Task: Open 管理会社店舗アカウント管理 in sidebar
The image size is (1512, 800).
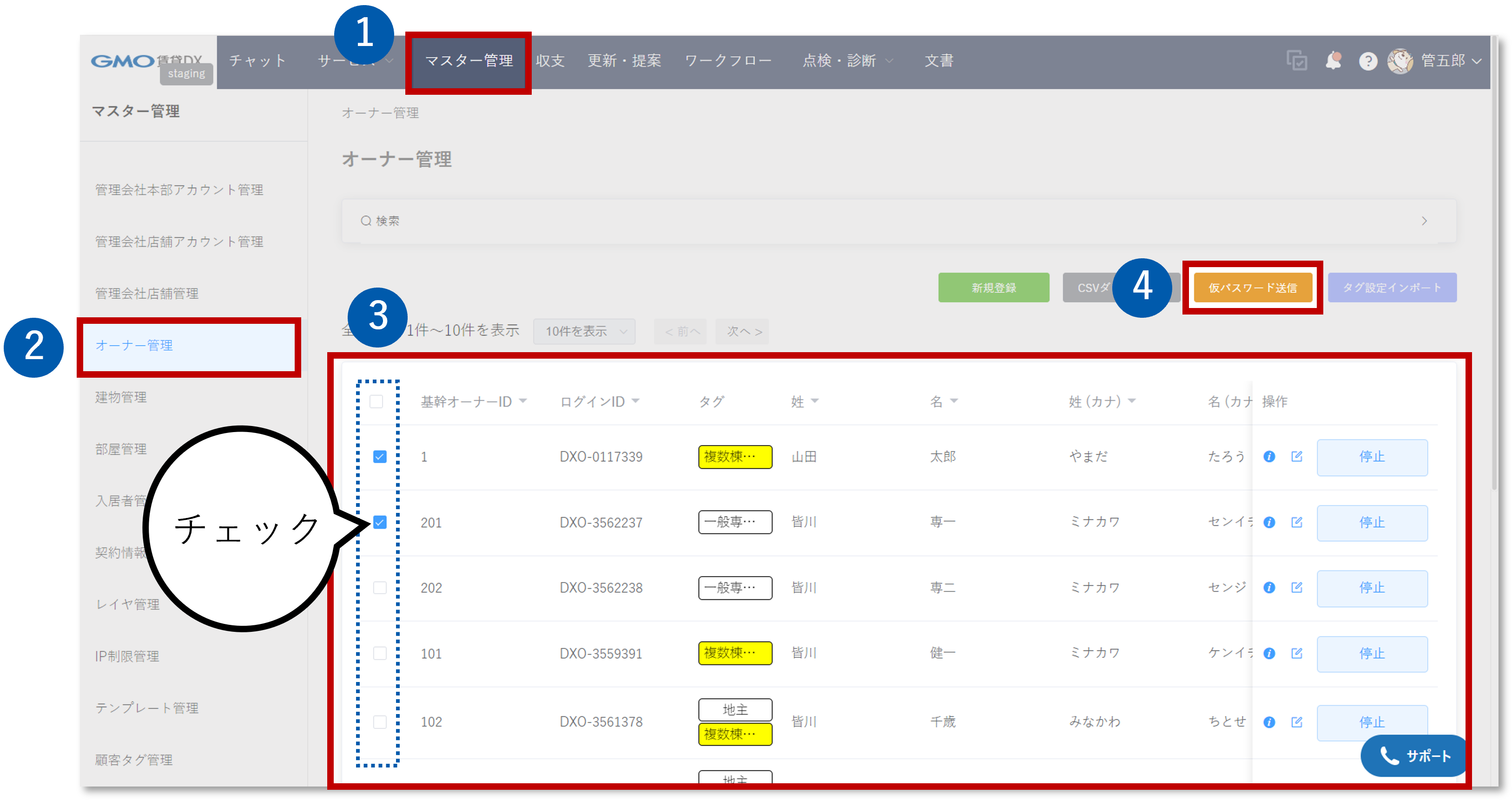Action: (x=179, y=242)
